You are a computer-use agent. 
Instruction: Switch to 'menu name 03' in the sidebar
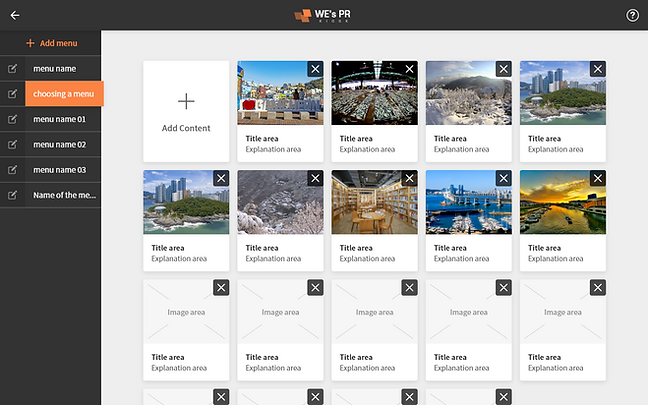tap(63, 170)
